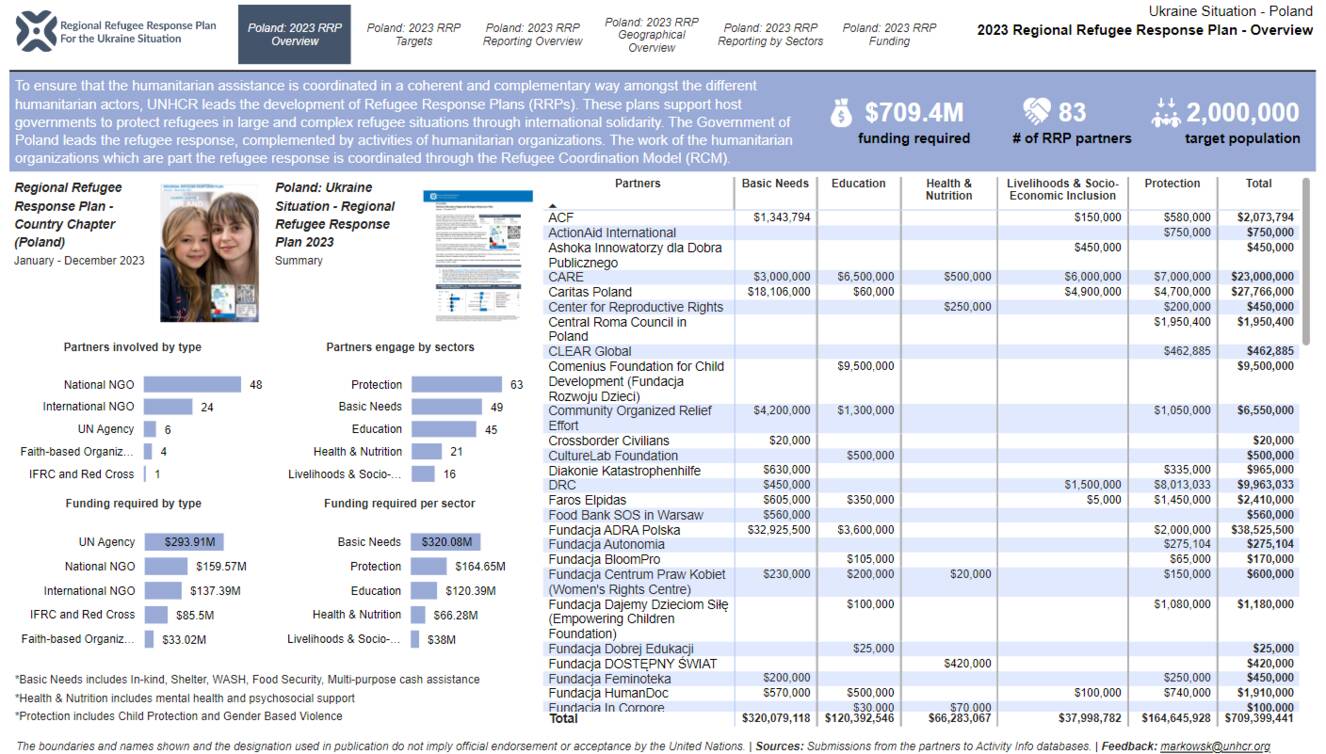
Task: Click the Regional Refugee Response Plan logo
Action: [116, 32]
